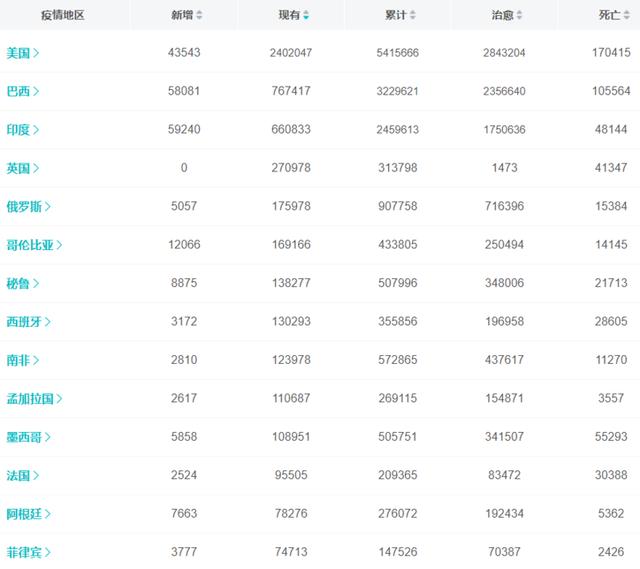Open the 巴西 region details
This screenshot has height=569, width=640.
coord(22,91)
